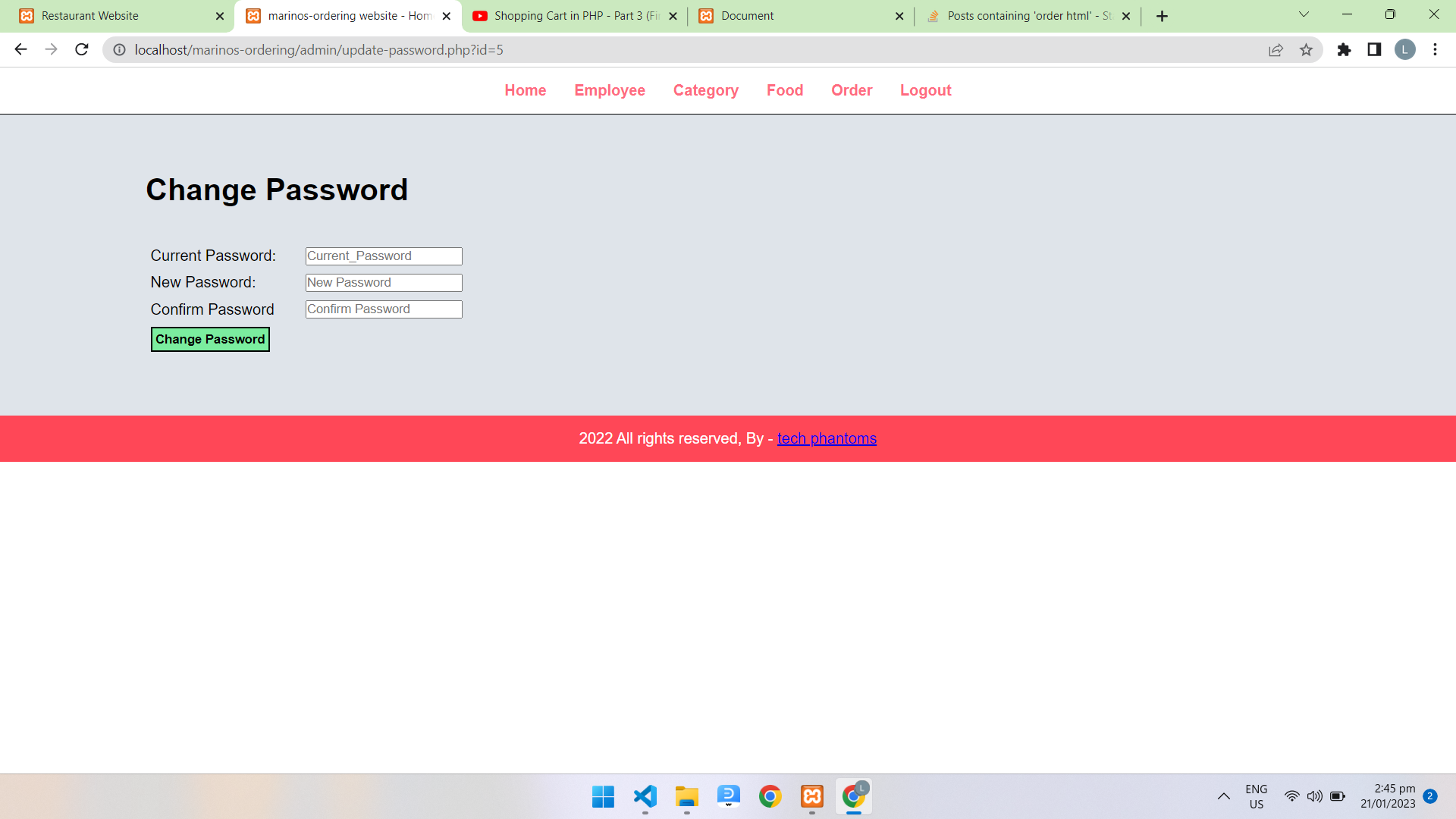Toggle the browser side panel

coord(1374,50)
